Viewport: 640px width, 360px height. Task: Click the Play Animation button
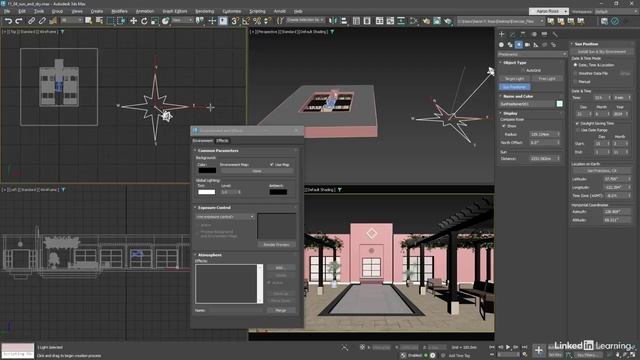[x=508, y=347]
